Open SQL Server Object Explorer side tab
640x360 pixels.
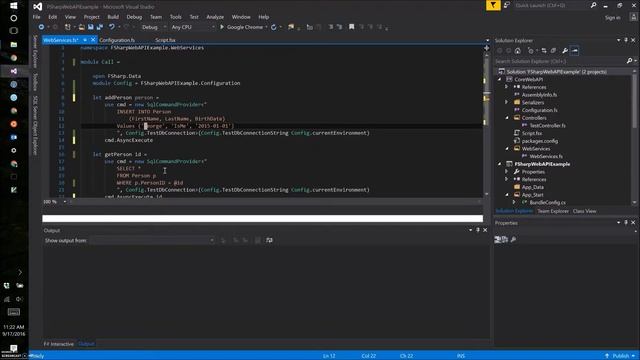tap(35, 125)
